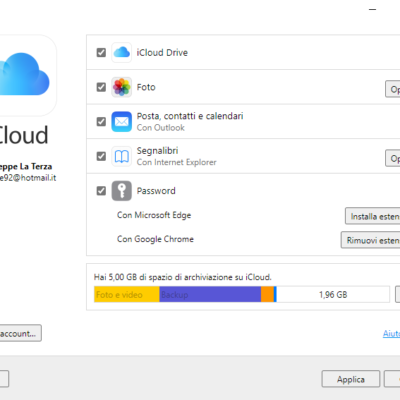This screenshot has height=400, width=400.
Task: Click the 'Con Outlook' subtitle
Action: 161,128
